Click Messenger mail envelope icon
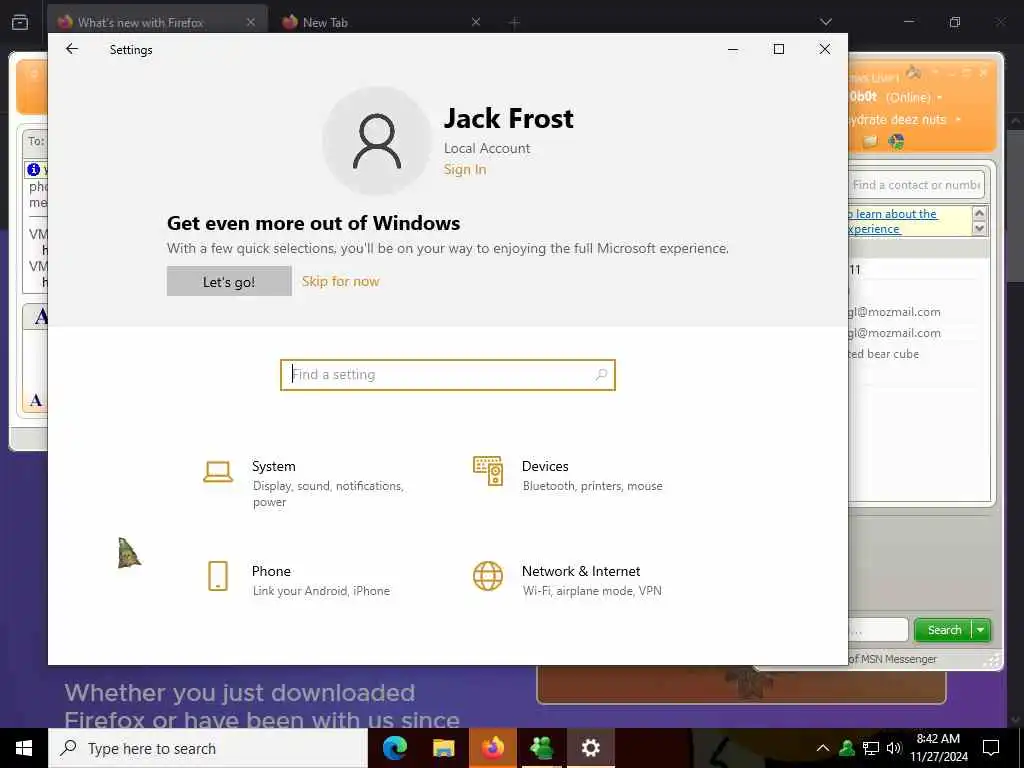Screen dimensions: 1024x768 [870, 141]
